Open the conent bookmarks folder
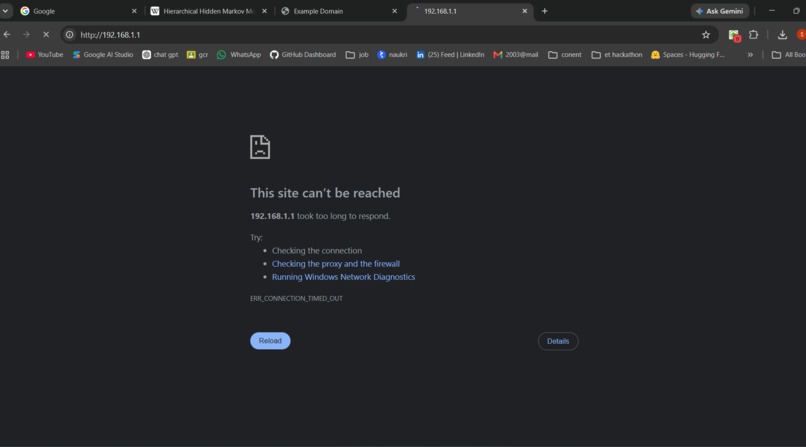The image size is (806, 447). [564, 54]
